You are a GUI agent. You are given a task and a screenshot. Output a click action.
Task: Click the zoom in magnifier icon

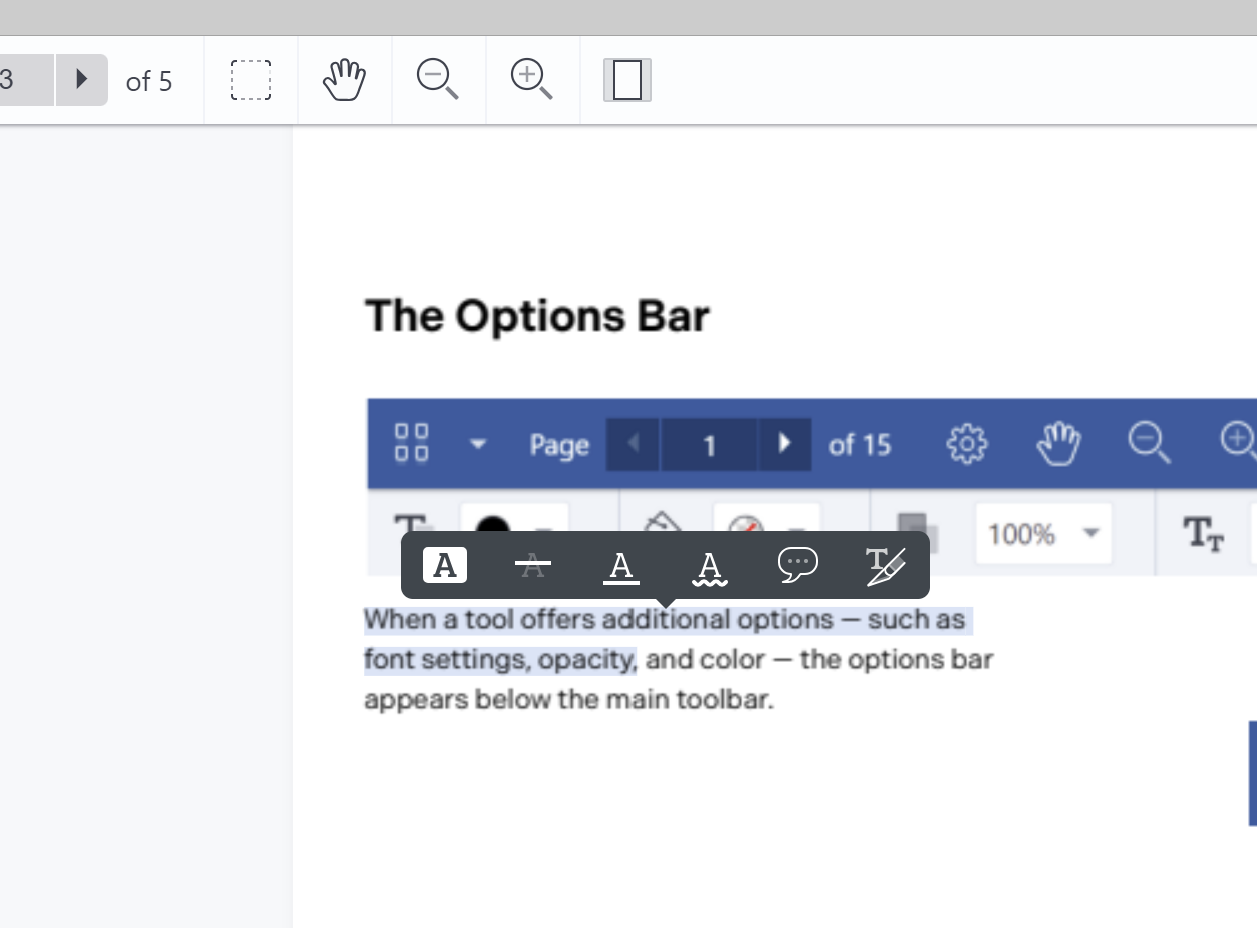point(531,80)
